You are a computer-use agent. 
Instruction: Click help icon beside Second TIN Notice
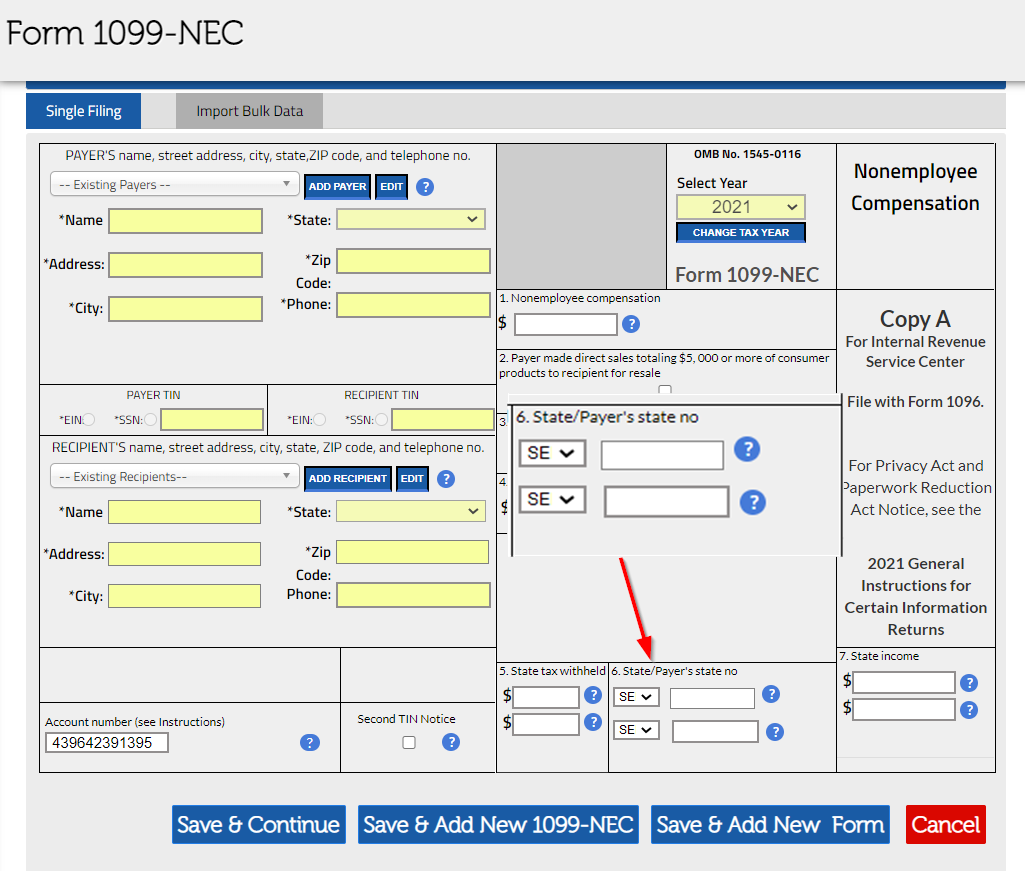451,742
